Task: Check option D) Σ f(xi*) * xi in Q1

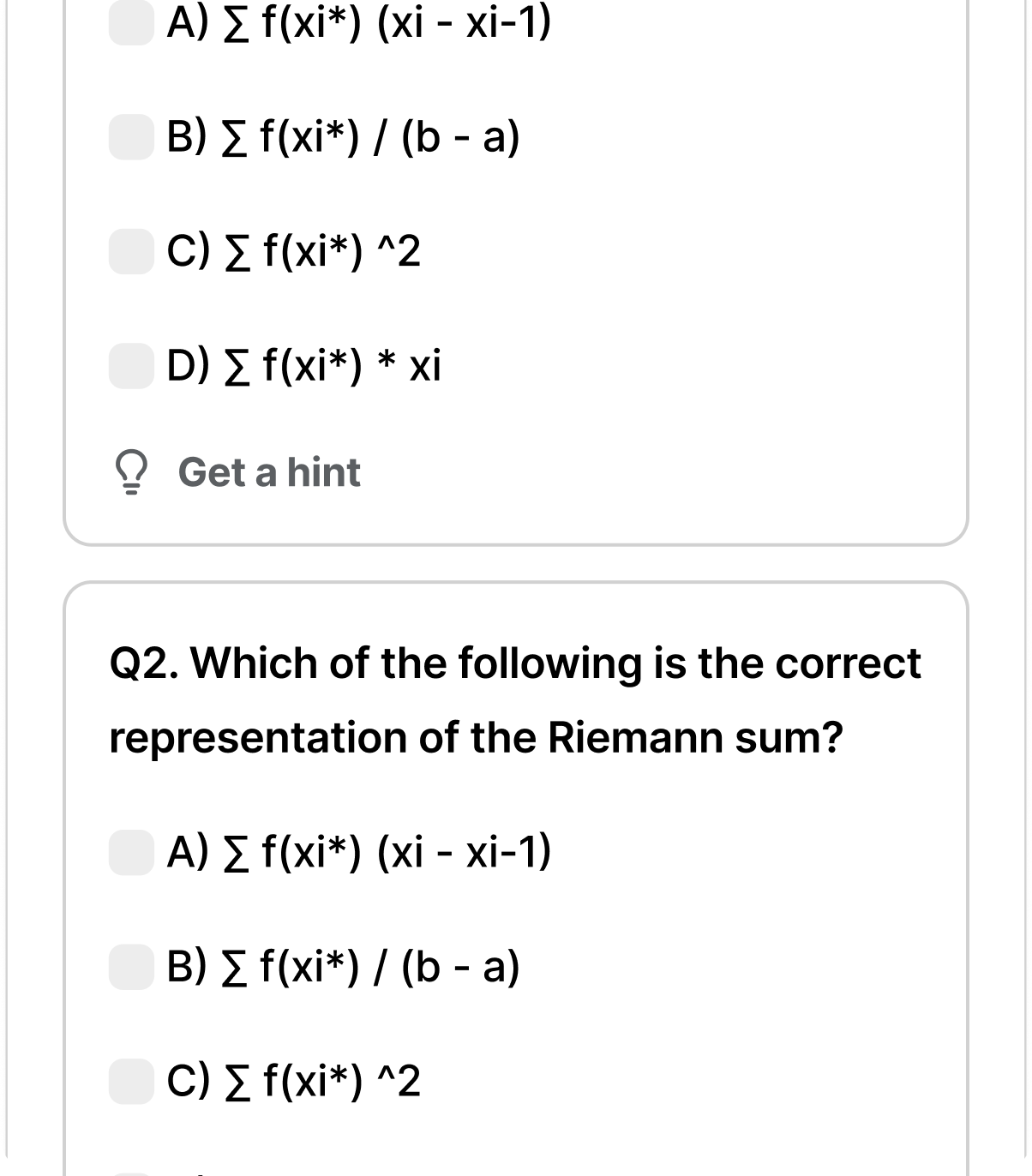Action: click(x=129, y=366)
